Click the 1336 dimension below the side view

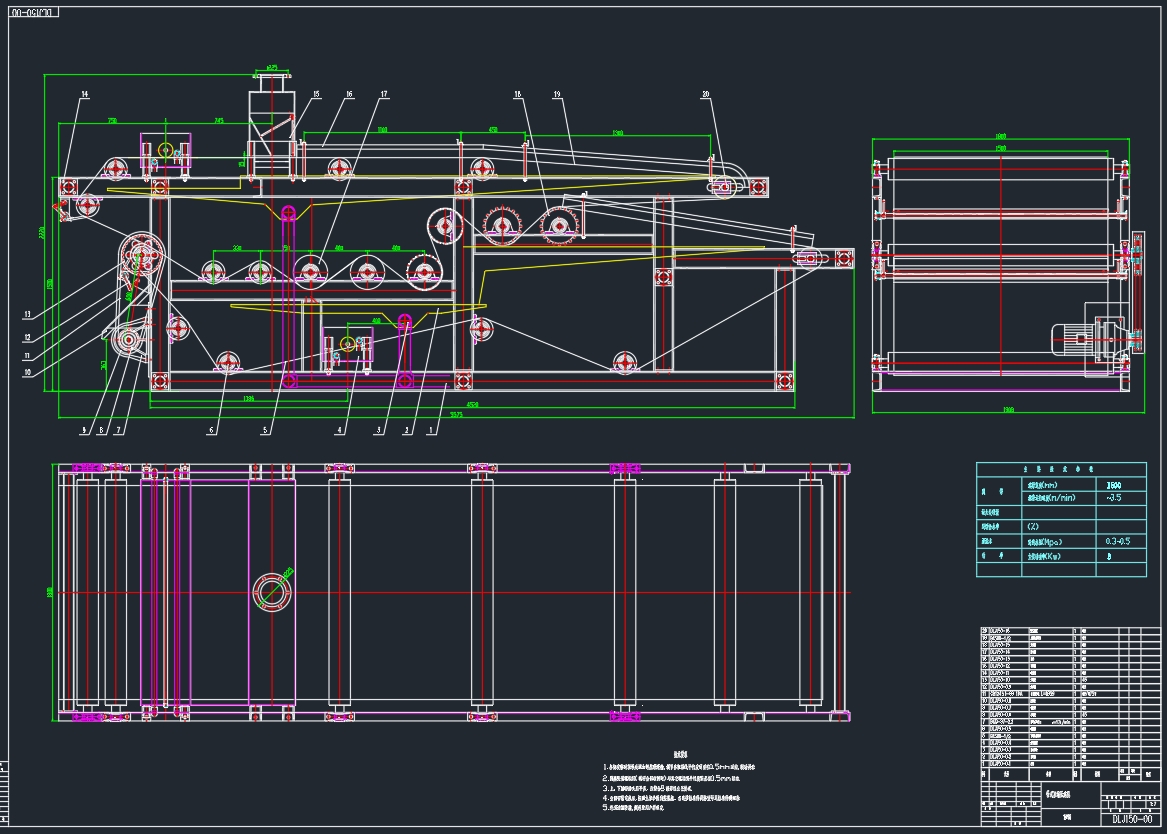[x=249, y=399]
